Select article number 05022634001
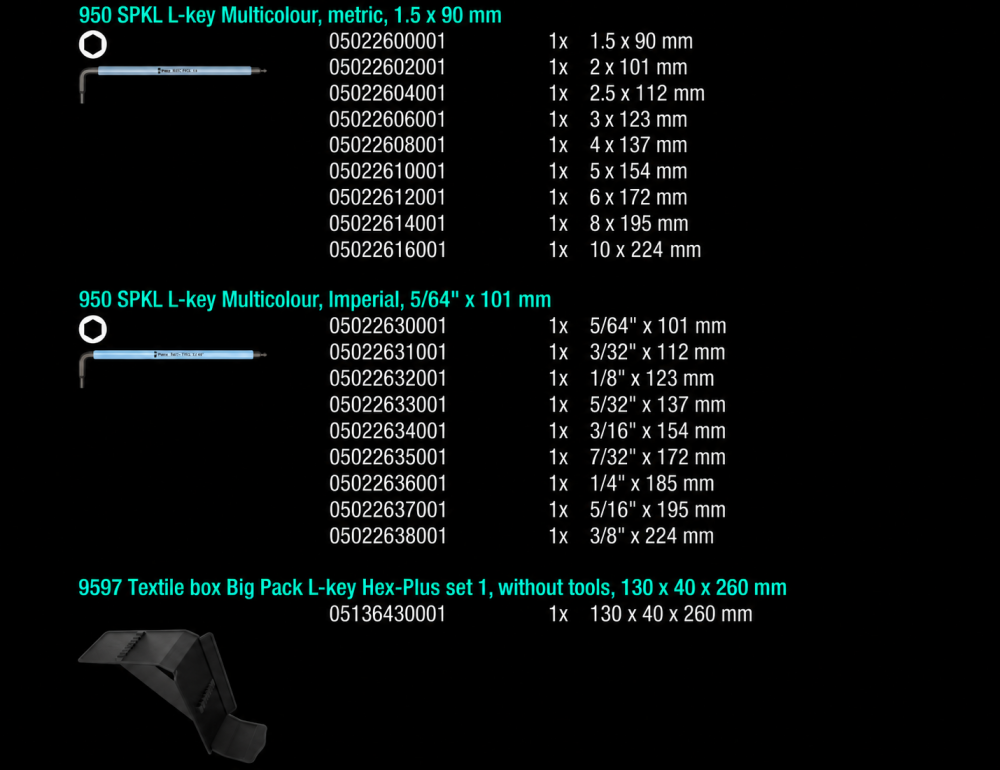Viewport: 1000px width, 770px height. (387, 431)
